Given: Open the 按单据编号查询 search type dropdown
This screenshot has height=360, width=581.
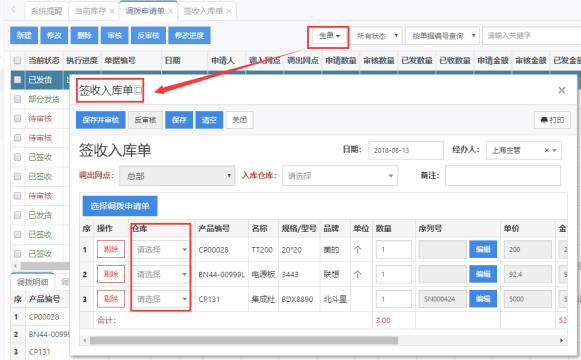Looking at the screenshot, I should 442,36.
